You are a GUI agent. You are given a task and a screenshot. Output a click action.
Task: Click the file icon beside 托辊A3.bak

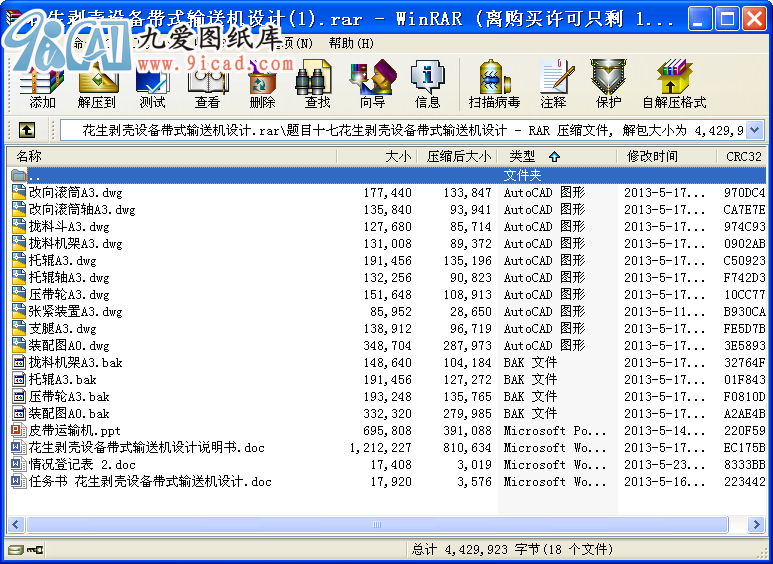click(19, 379)
